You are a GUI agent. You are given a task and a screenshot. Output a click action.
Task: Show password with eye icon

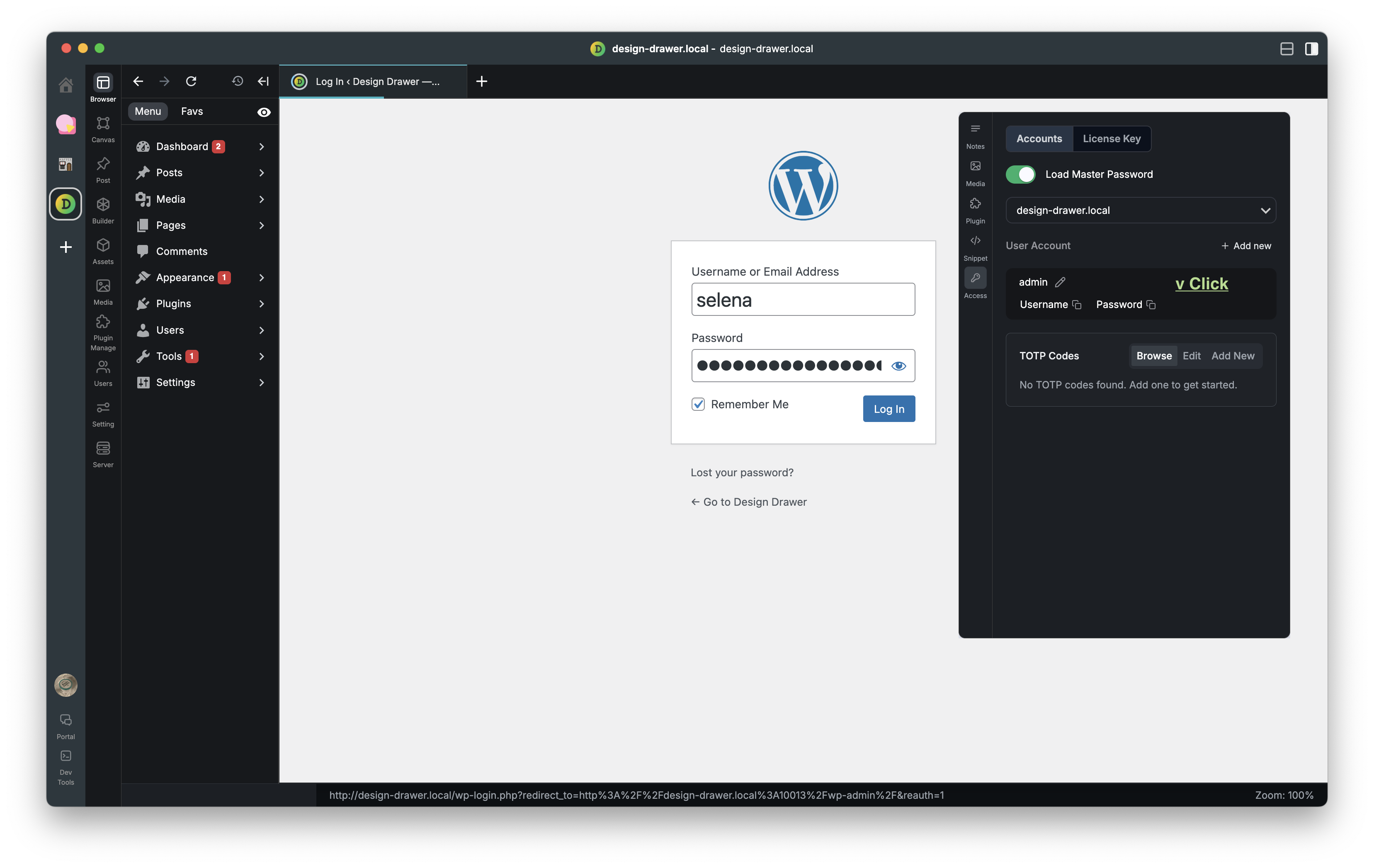point(898,366)
